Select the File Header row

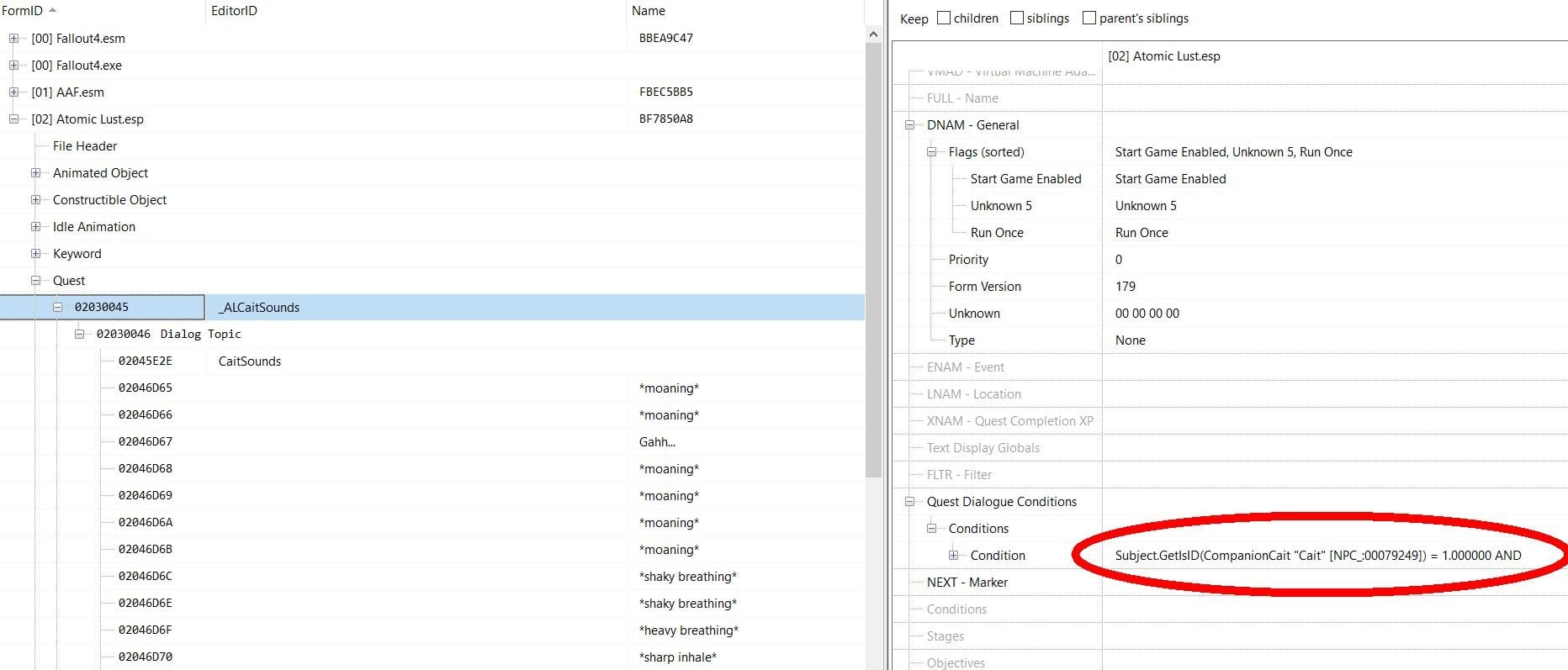coord(85,146)
